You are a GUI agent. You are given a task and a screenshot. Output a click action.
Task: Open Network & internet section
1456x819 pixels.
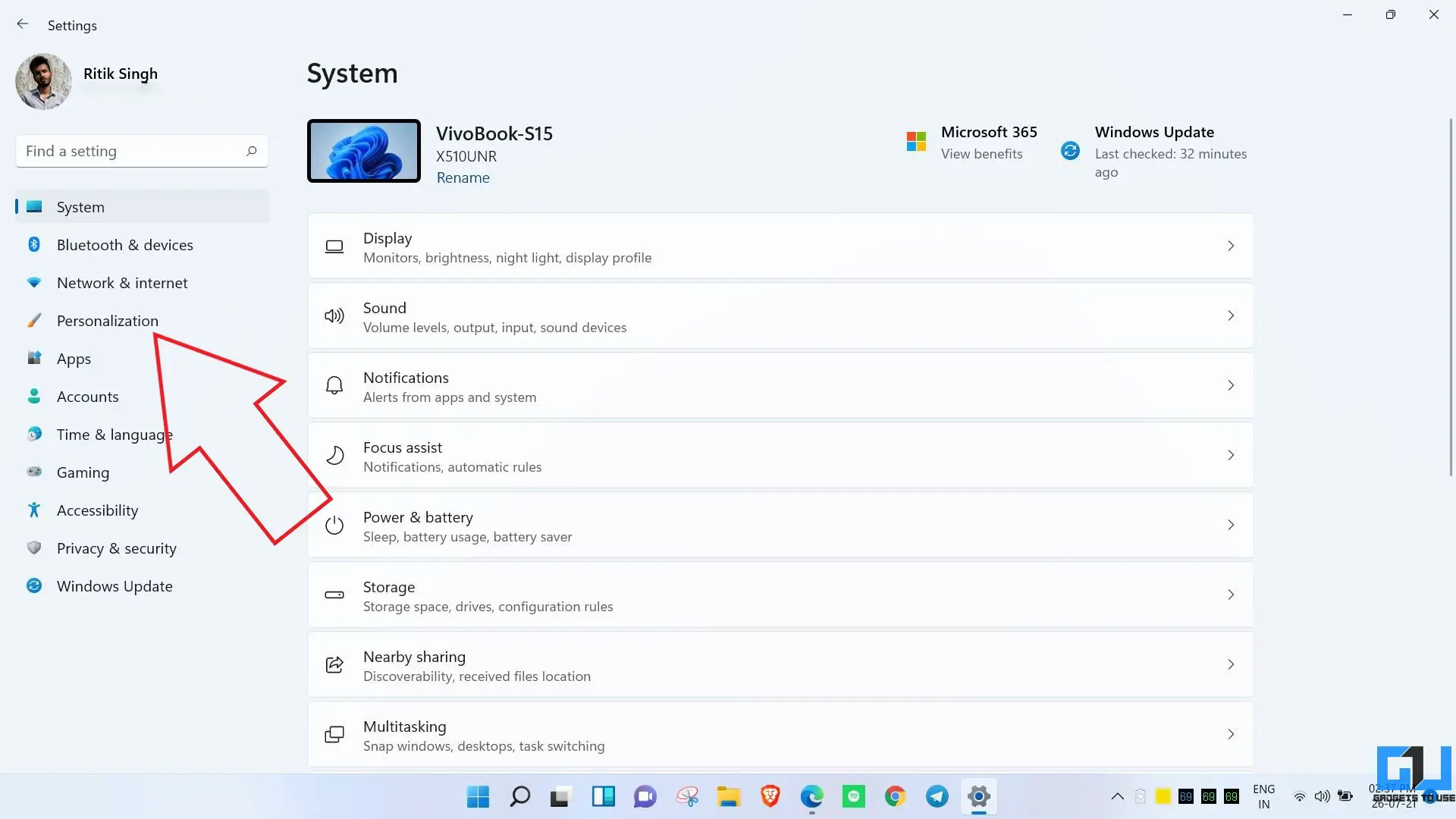click(x=142, y=282)
